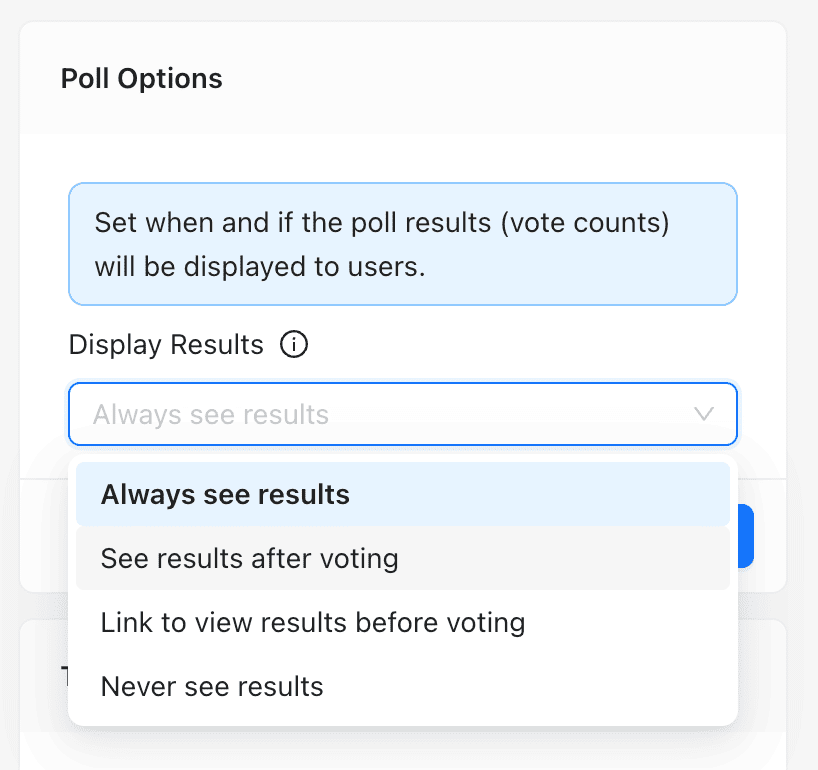Collapse the Display Results dropdown field
The height and width of the screenshot is (770, 818).
(402, 414)
